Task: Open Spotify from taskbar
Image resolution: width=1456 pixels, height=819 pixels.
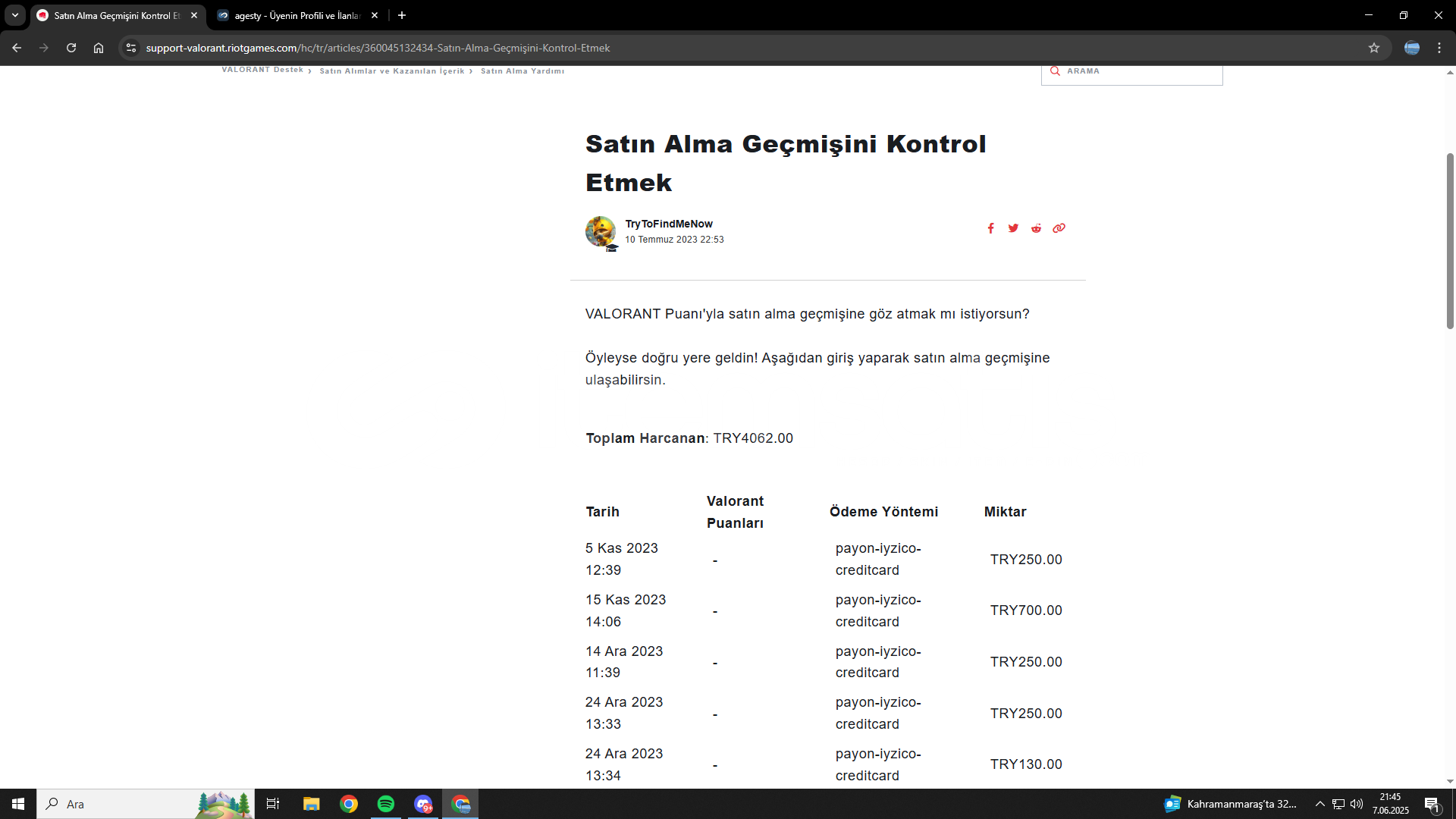Action: pos(386,804)
